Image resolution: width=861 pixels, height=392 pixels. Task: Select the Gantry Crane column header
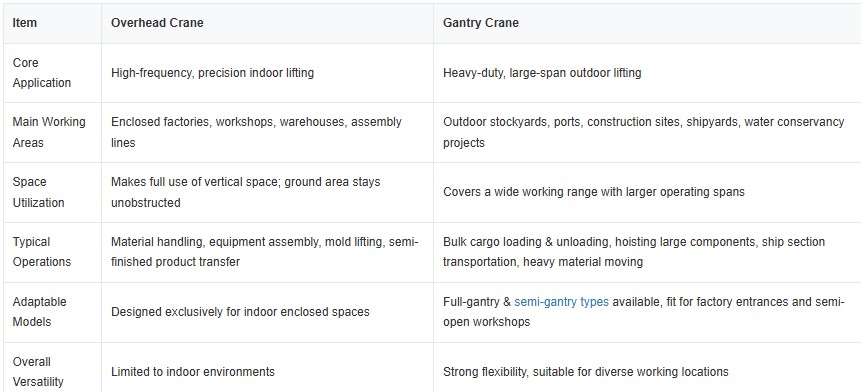click(480, 23)
